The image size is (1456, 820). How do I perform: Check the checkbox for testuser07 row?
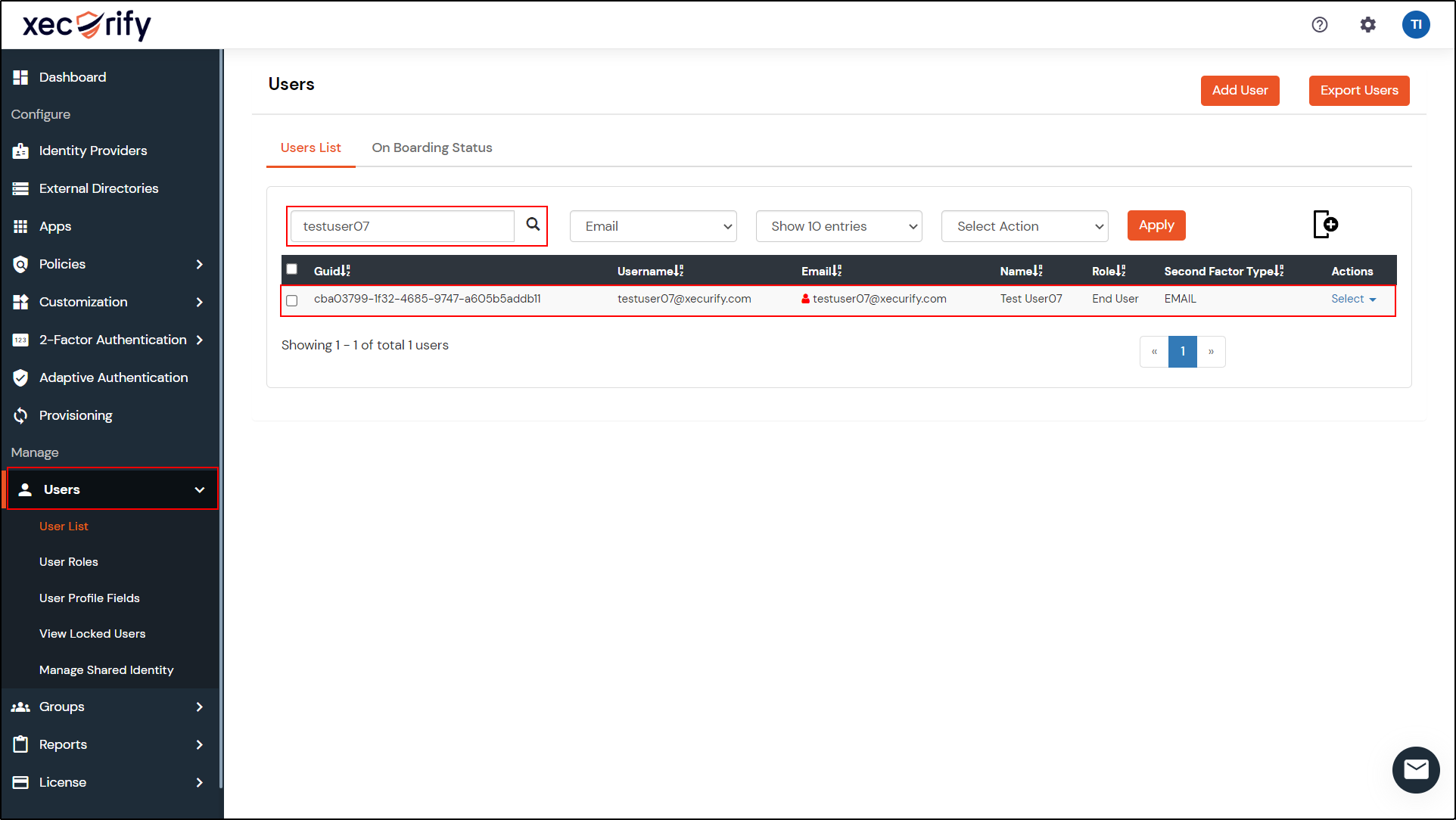pyautogui.click(x=291, y=300)
